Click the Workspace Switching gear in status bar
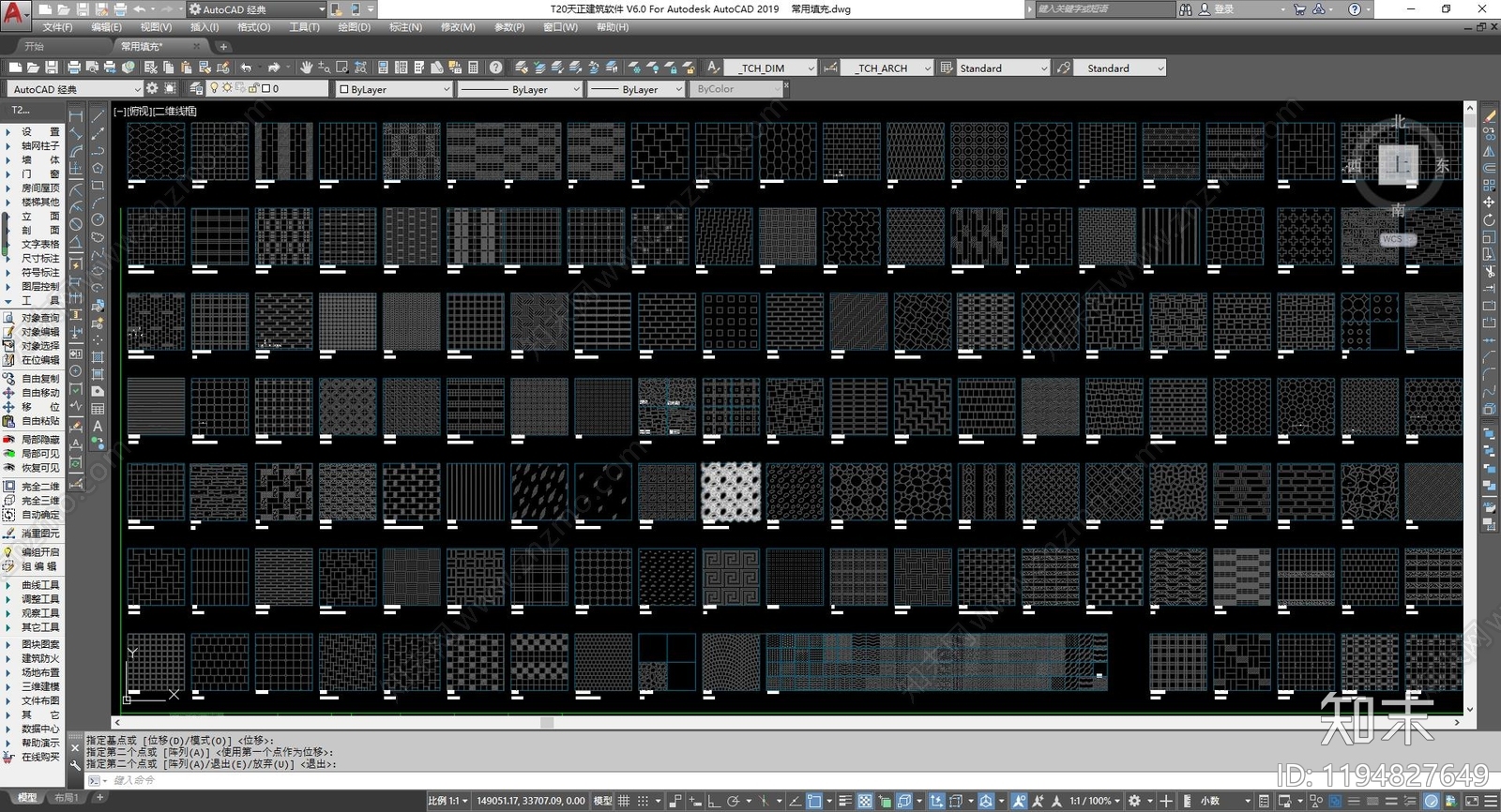 pyautogui.click(x=1134, y=801)
